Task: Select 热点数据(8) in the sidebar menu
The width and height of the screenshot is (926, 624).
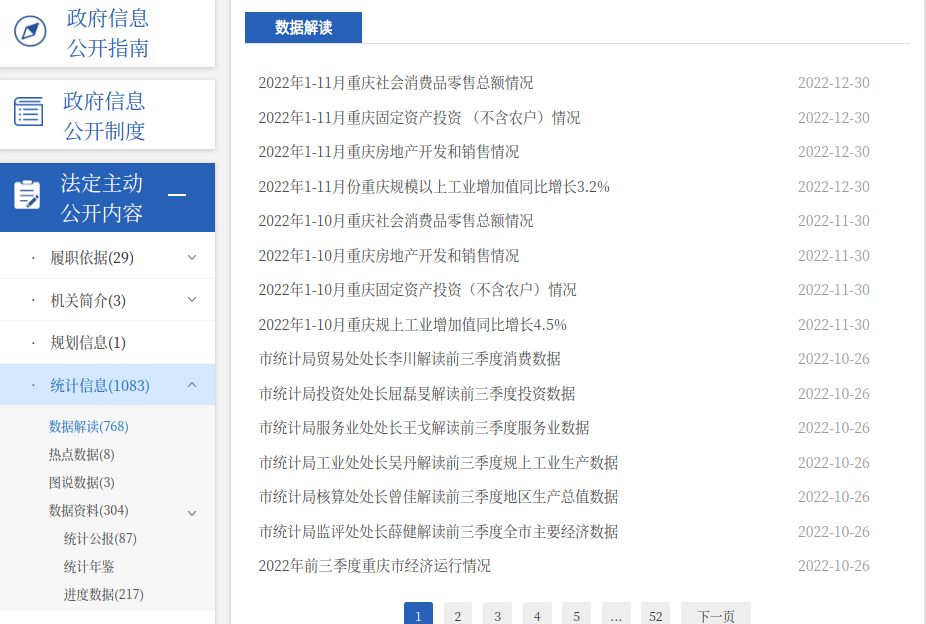Action: [78, 455]
